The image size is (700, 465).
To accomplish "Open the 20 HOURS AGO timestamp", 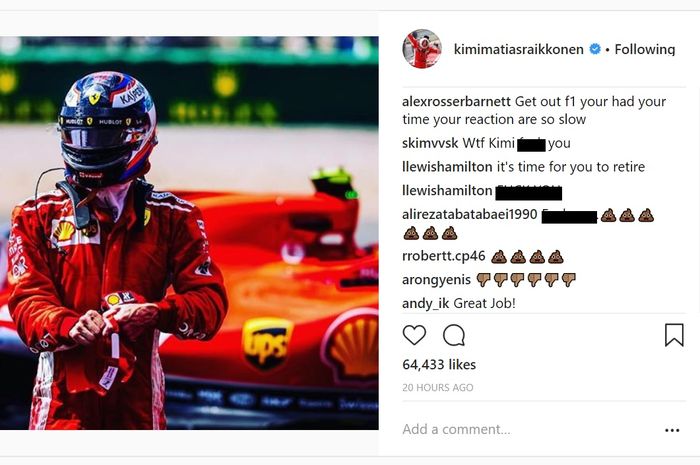I will click(438, 387).
